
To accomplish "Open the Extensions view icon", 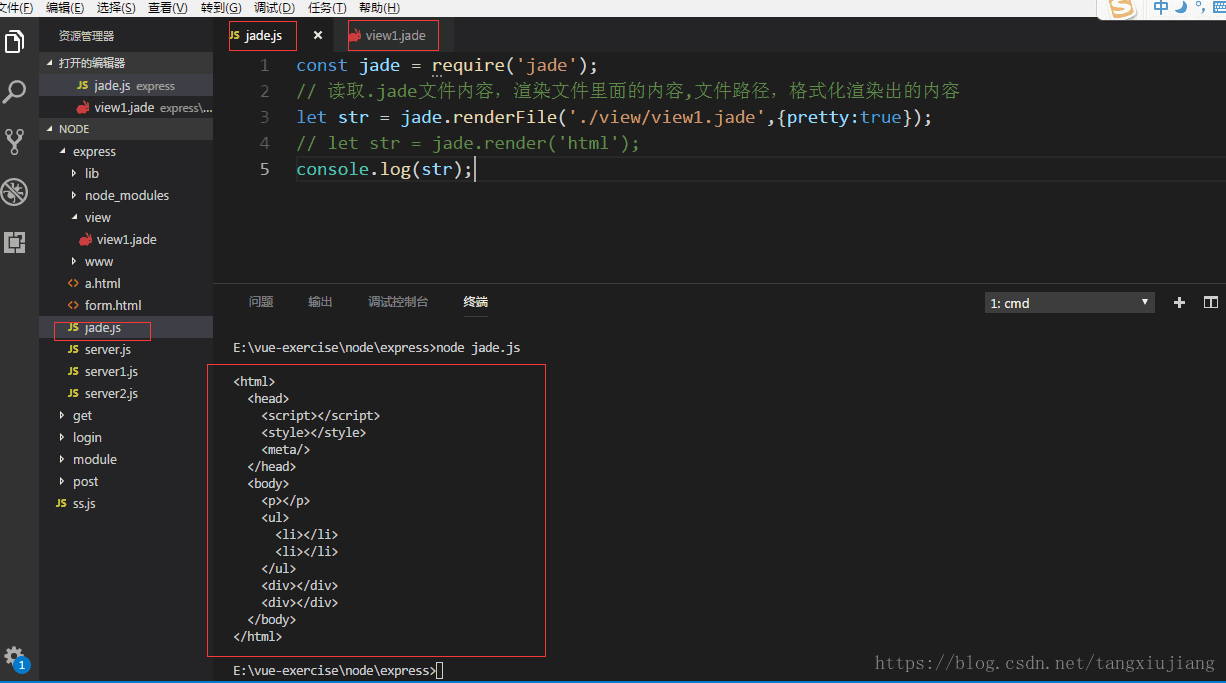I will pos(15,241).
